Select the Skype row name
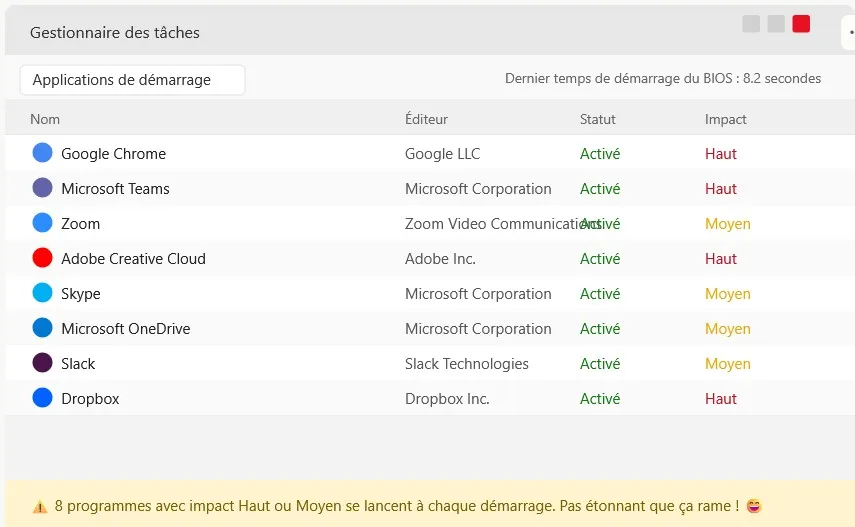This screenshot has width=855, height=527. click(x=81, y=294)
